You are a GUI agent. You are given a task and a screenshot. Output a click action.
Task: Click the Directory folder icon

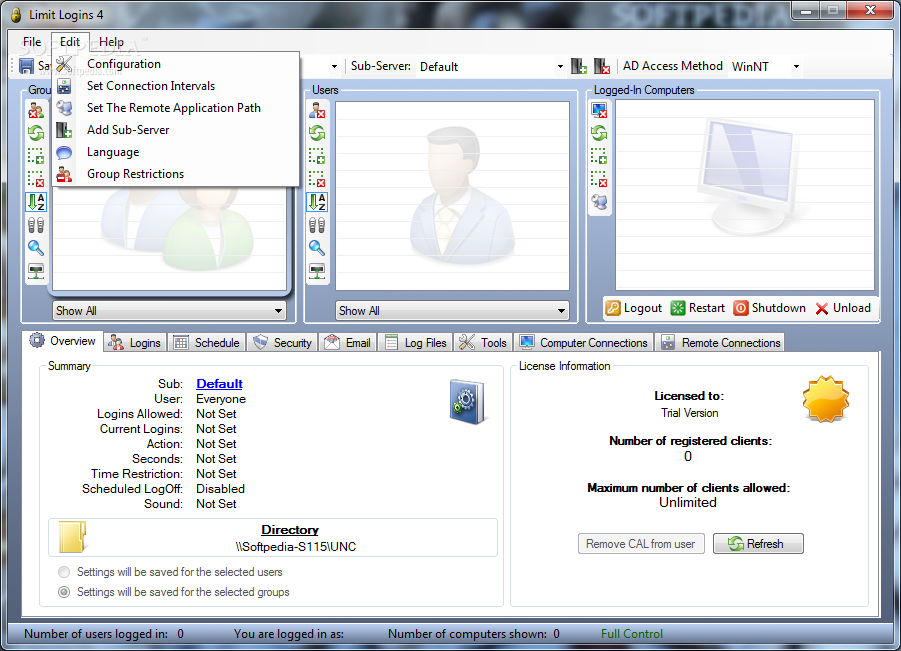[x=72, y=537]
